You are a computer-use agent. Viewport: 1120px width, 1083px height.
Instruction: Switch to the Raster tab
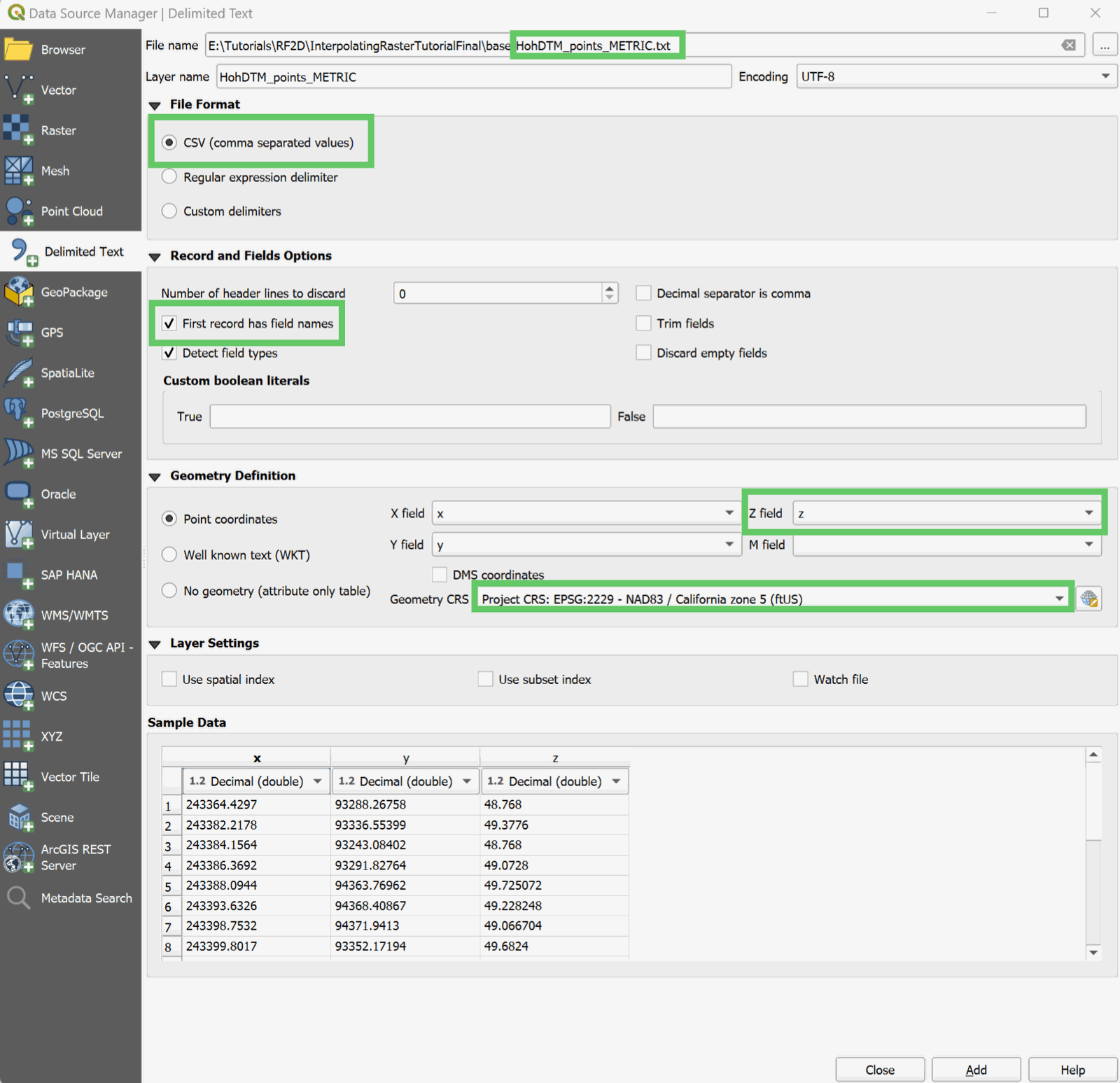[58, 131]
